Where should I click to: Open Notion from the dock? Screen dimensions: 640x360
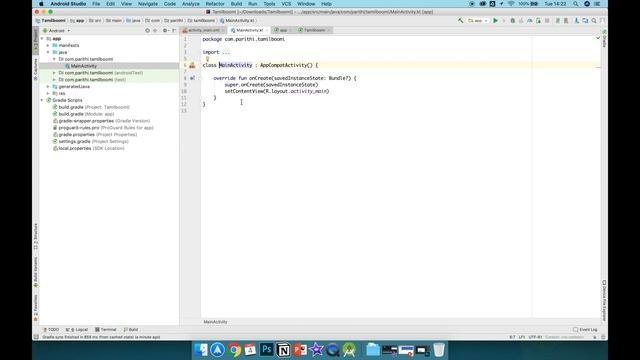pos(283,350)
